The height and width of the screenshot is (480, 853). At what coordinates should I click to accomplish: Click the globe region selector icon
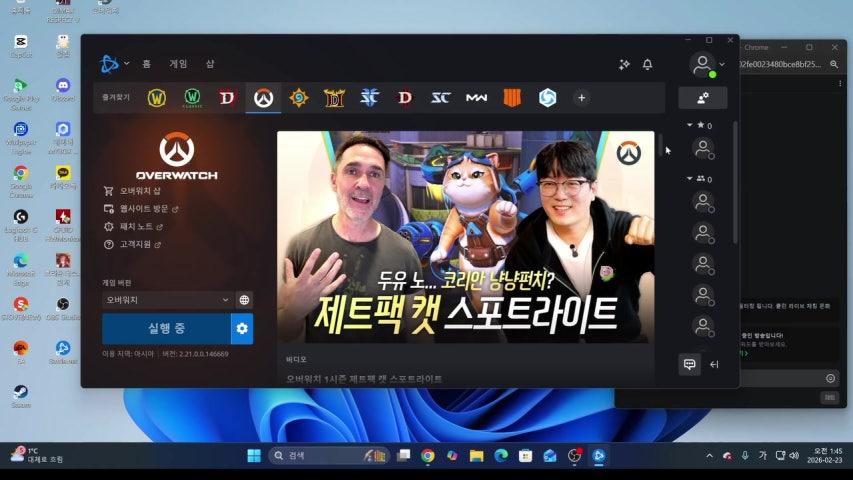point(244,299)
